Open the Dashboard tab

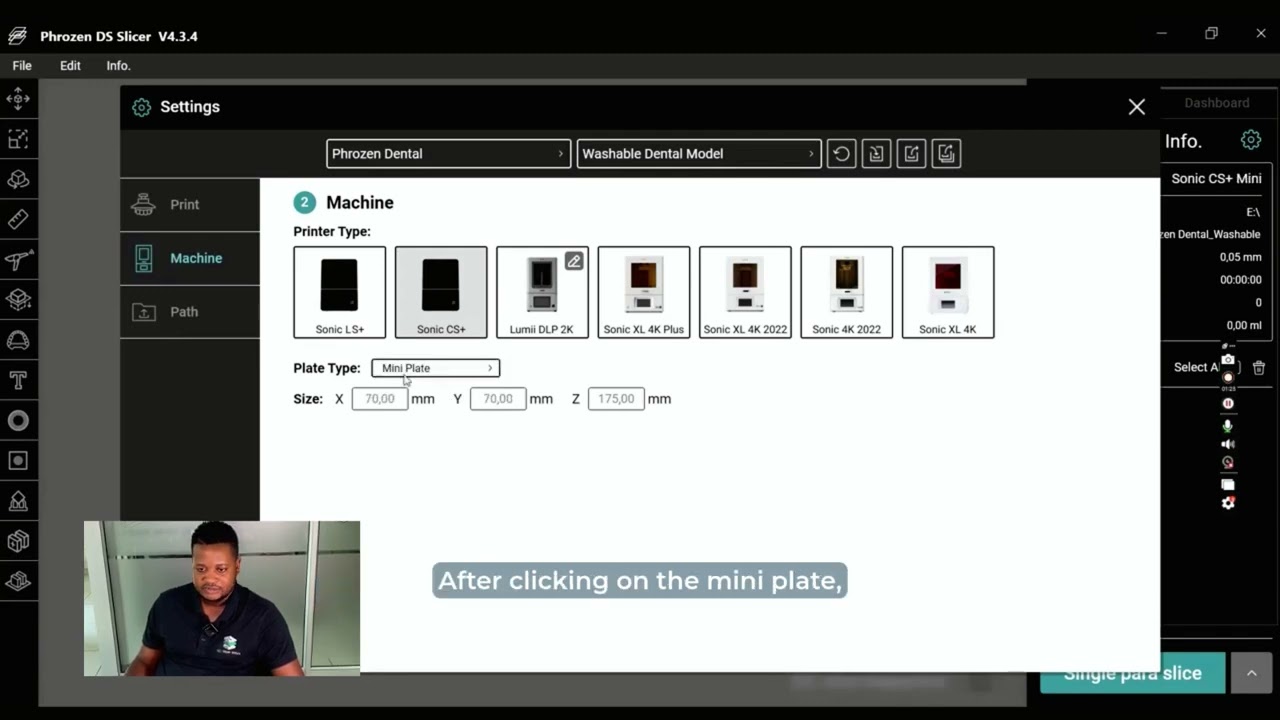pos(1217,103)
